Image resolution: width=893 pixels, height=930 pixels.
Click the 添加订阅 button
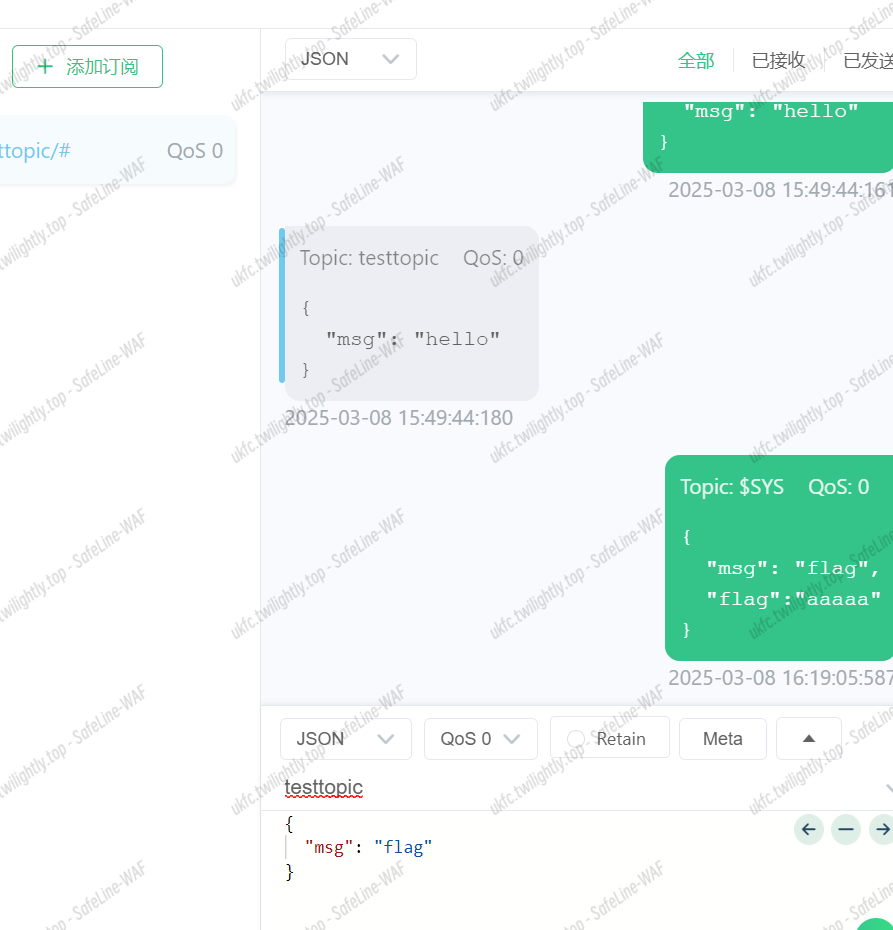click(87, 67)
